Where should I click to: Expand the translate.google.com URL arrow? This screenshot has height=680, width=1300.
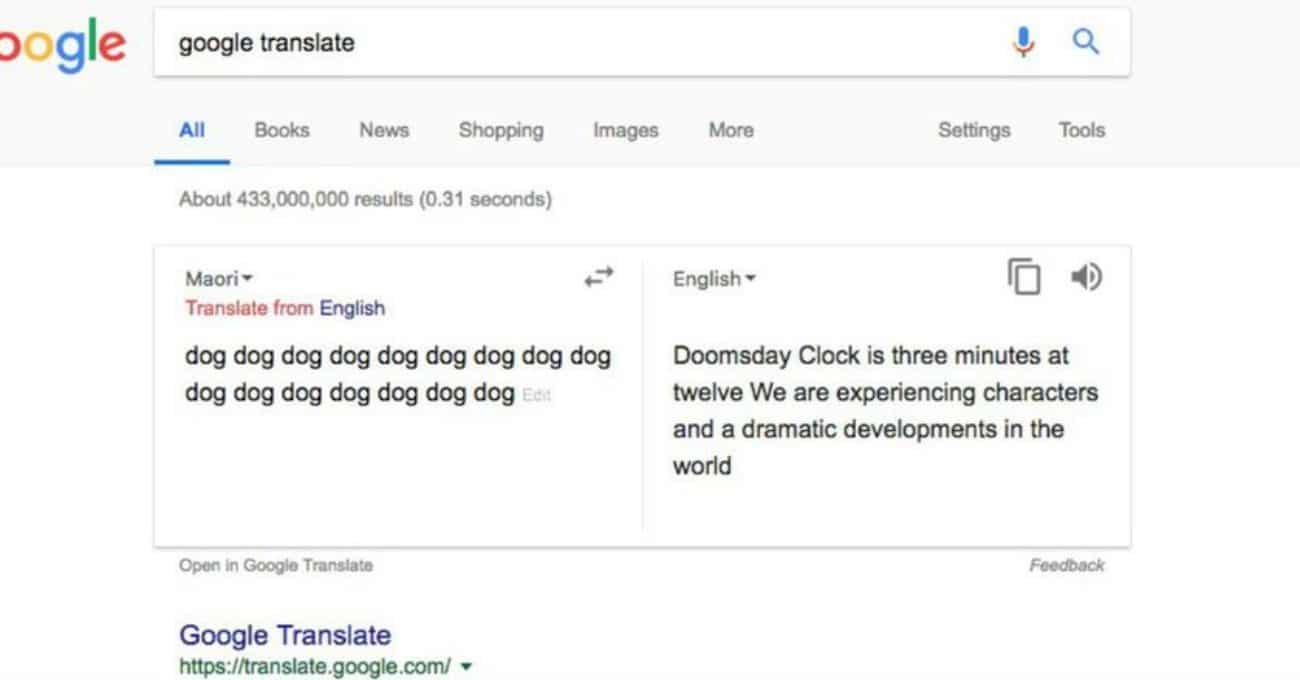(x=467, y=666)
